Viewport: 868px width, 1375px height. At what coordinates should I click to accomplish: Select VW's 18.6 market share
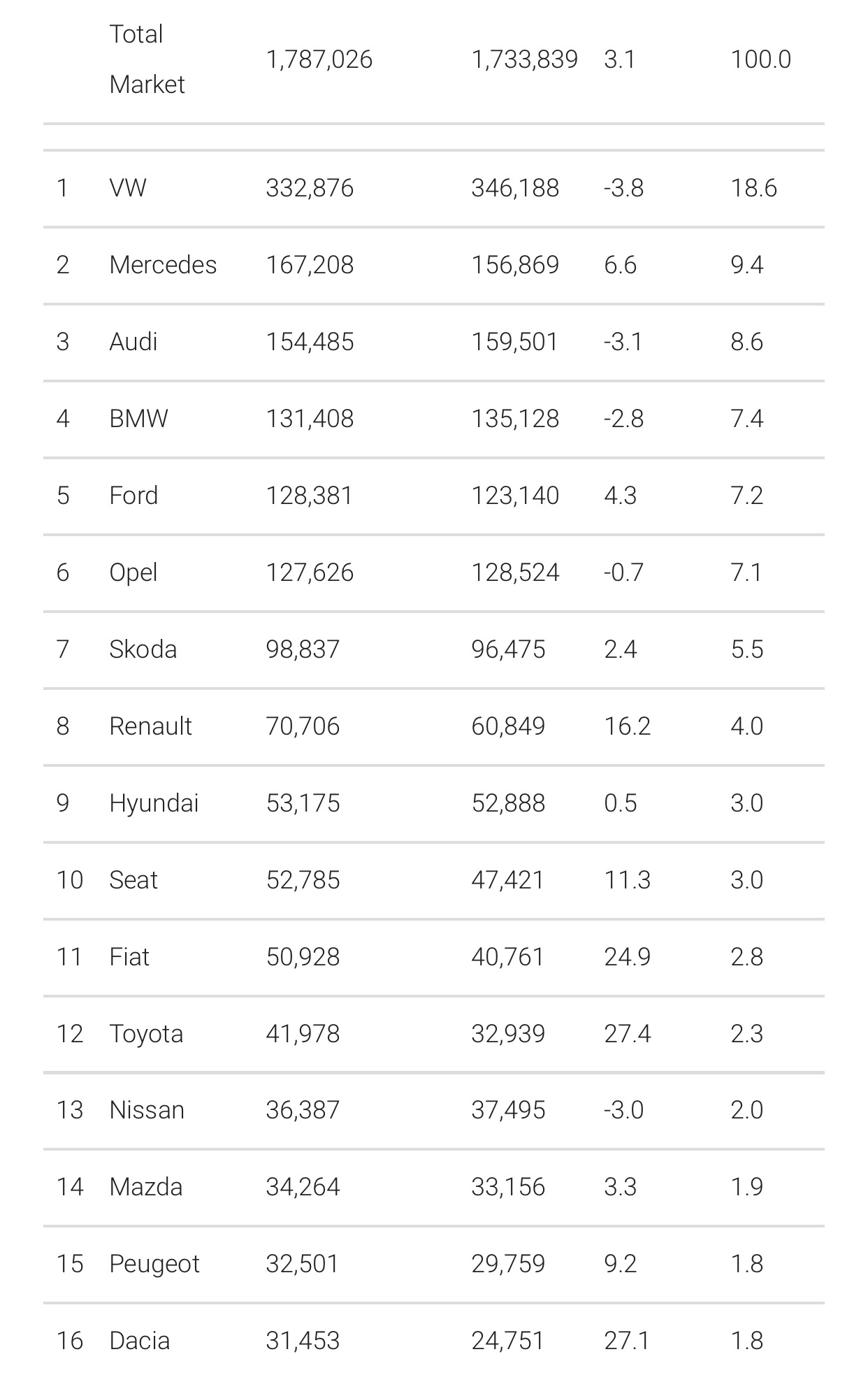[x=753, y=188]
